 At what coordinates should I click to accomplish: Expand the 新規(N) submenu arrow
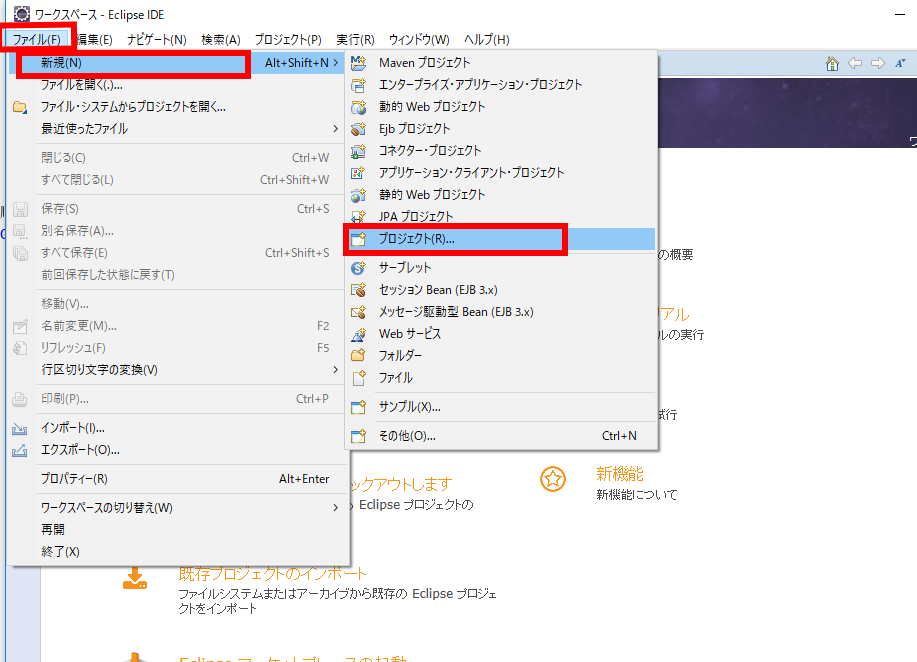pos(336,63)
